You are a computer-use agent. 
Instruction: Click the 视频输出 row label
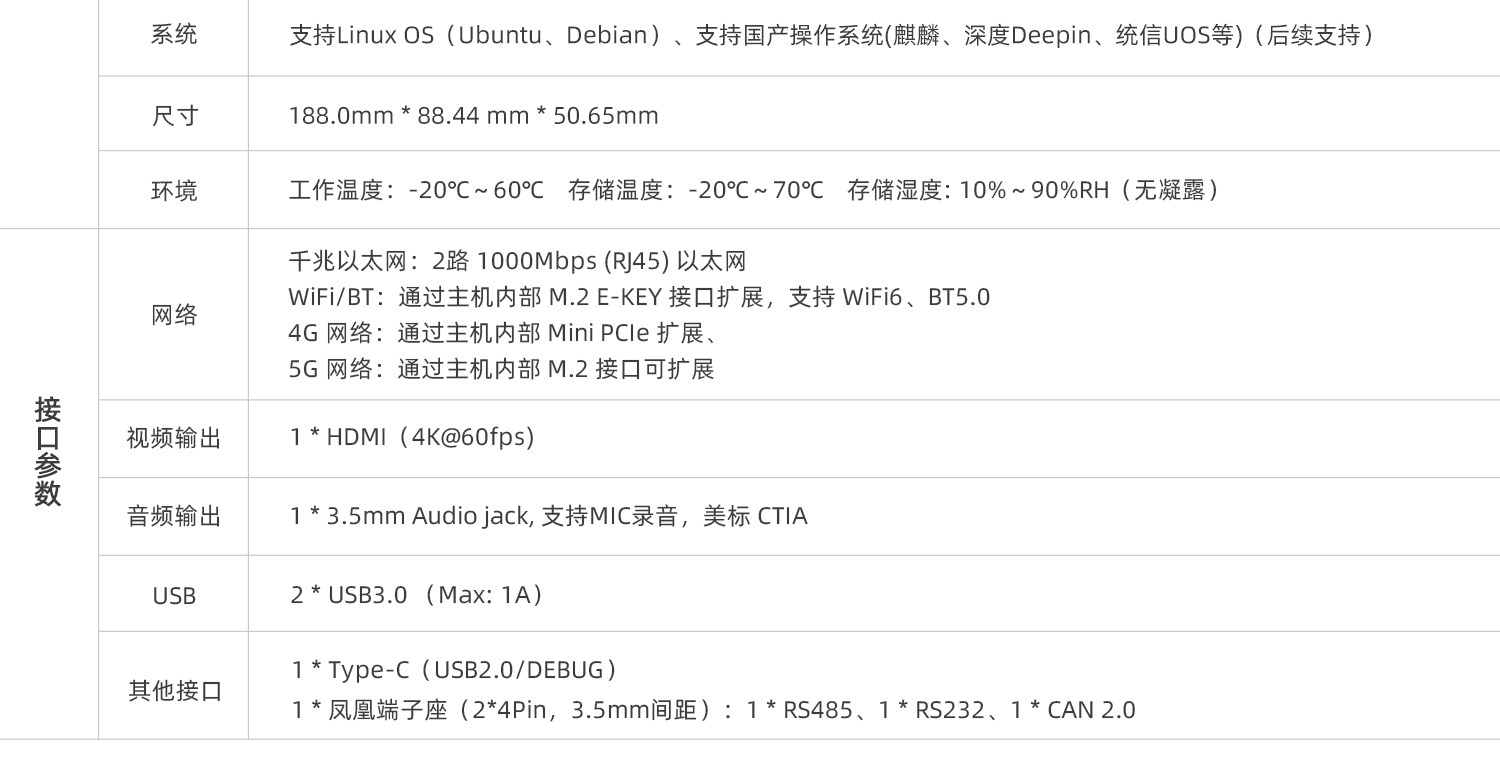(174, 438)
